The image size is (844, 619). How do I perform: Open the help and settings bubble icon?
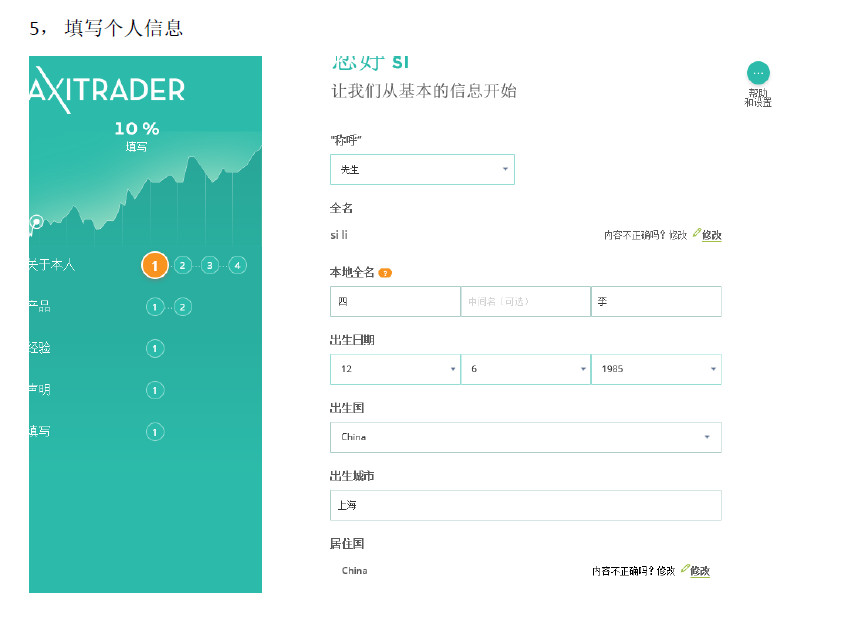tap(758, 73)
